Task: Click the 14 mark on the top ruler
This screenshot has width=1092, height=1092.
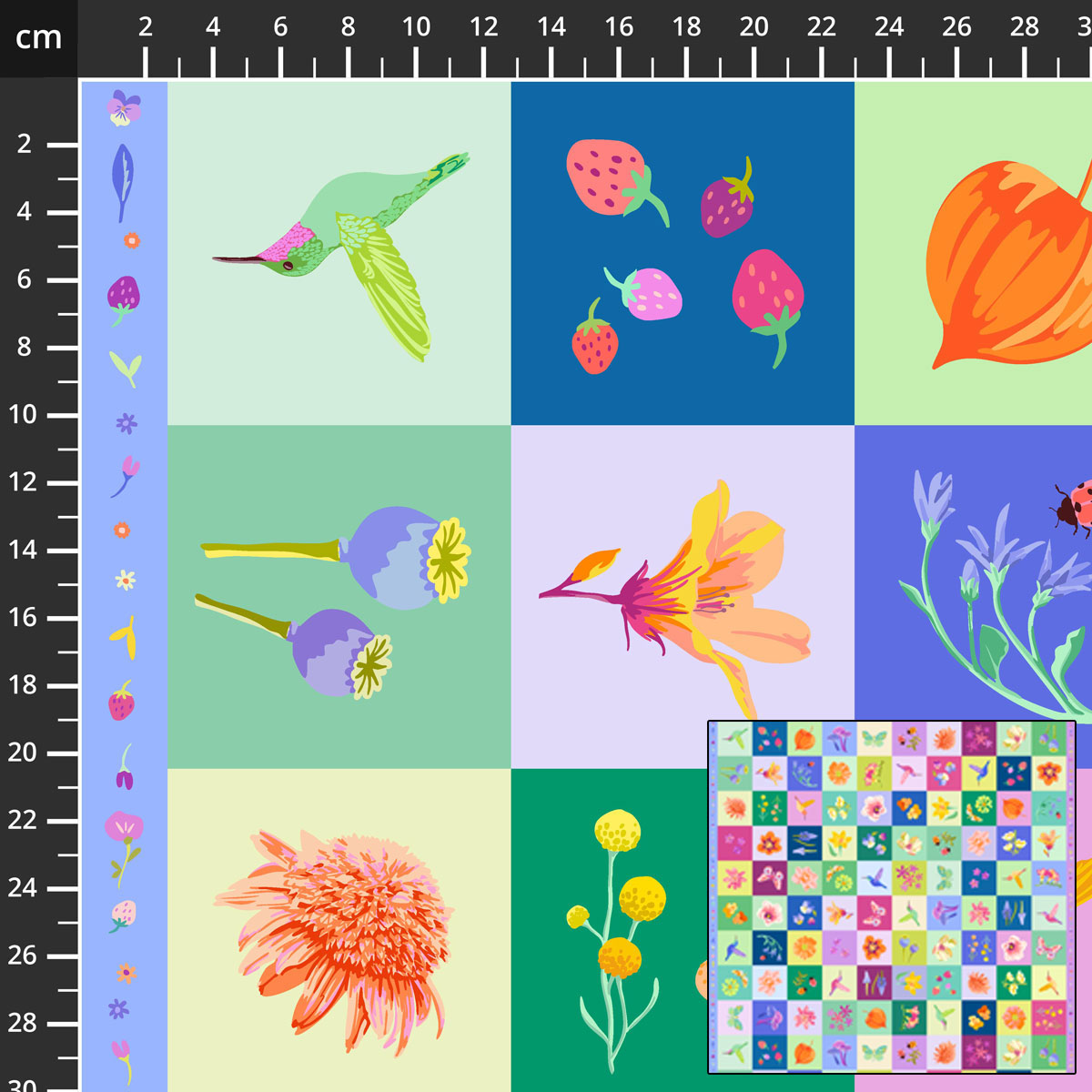Action: pos(551,27)
